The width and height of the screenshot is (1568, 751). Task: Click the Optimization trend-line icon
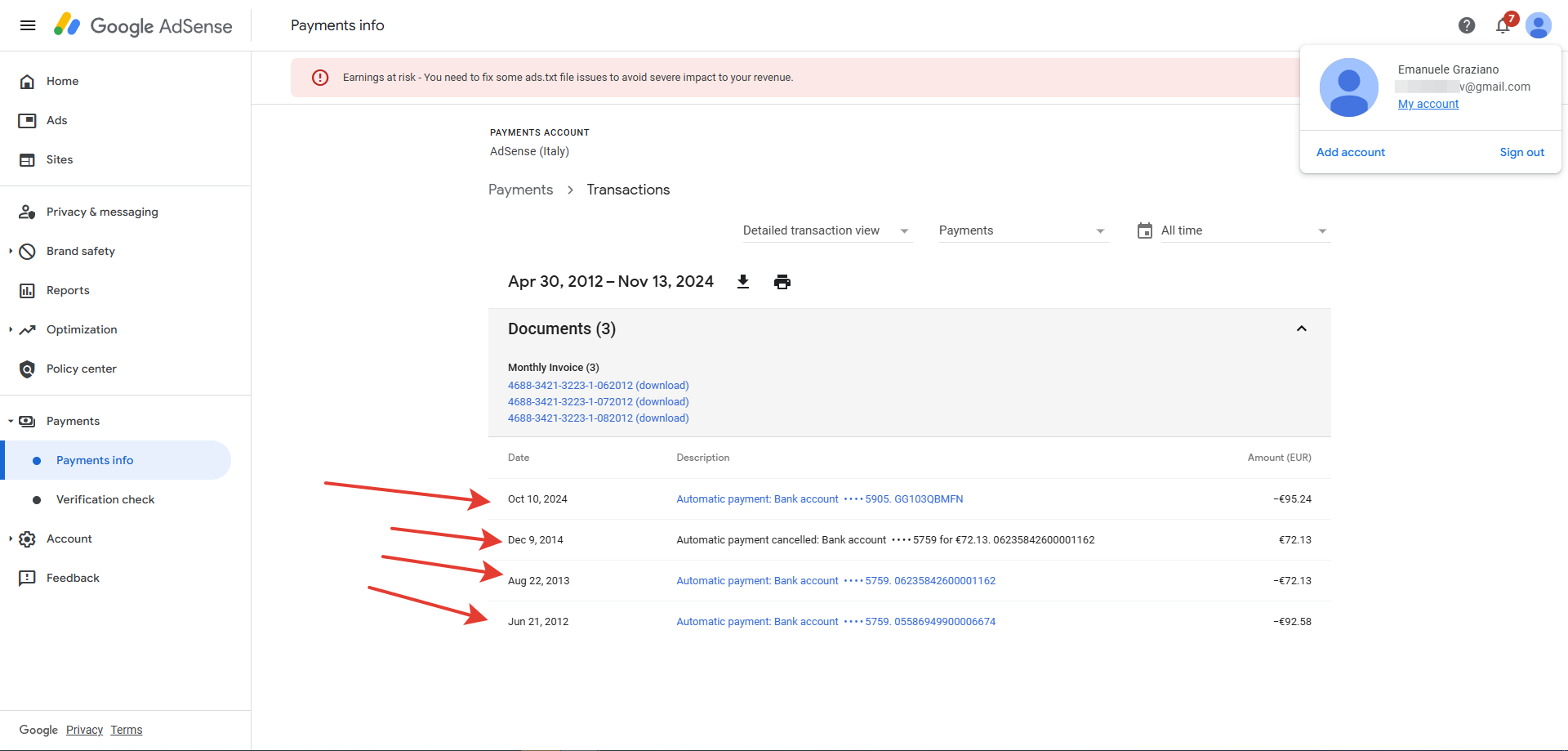[x=27, y=329]
